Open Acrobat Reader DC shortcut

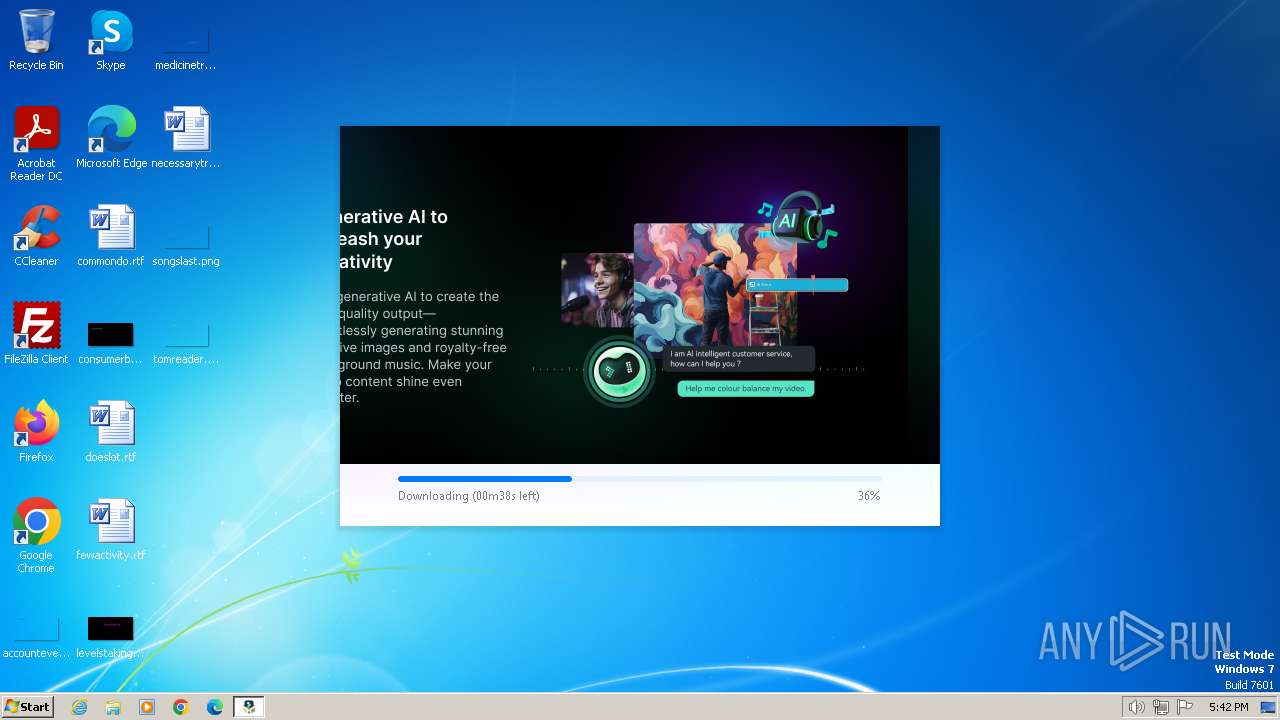36,144
